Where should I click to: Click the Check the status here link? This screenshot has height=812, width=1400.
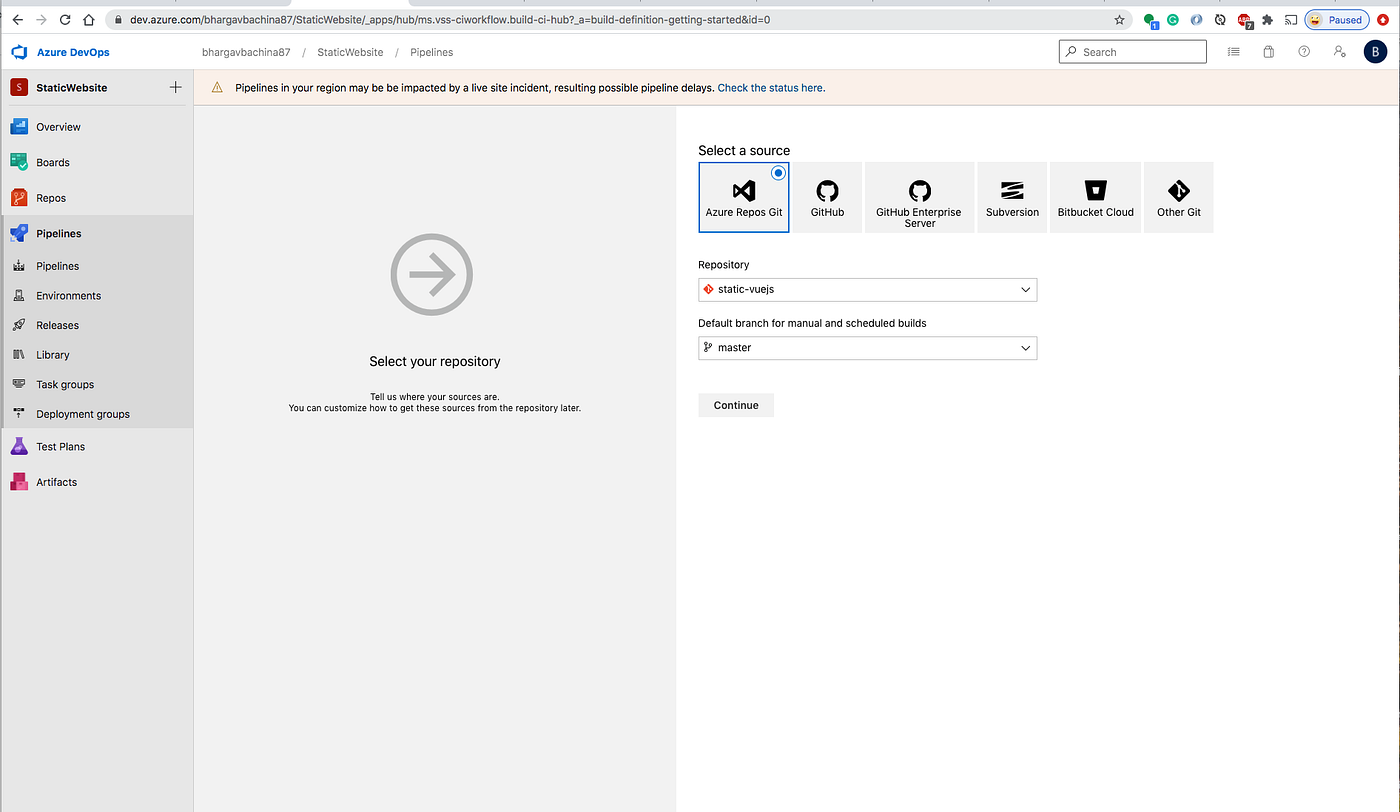[769, 88]
